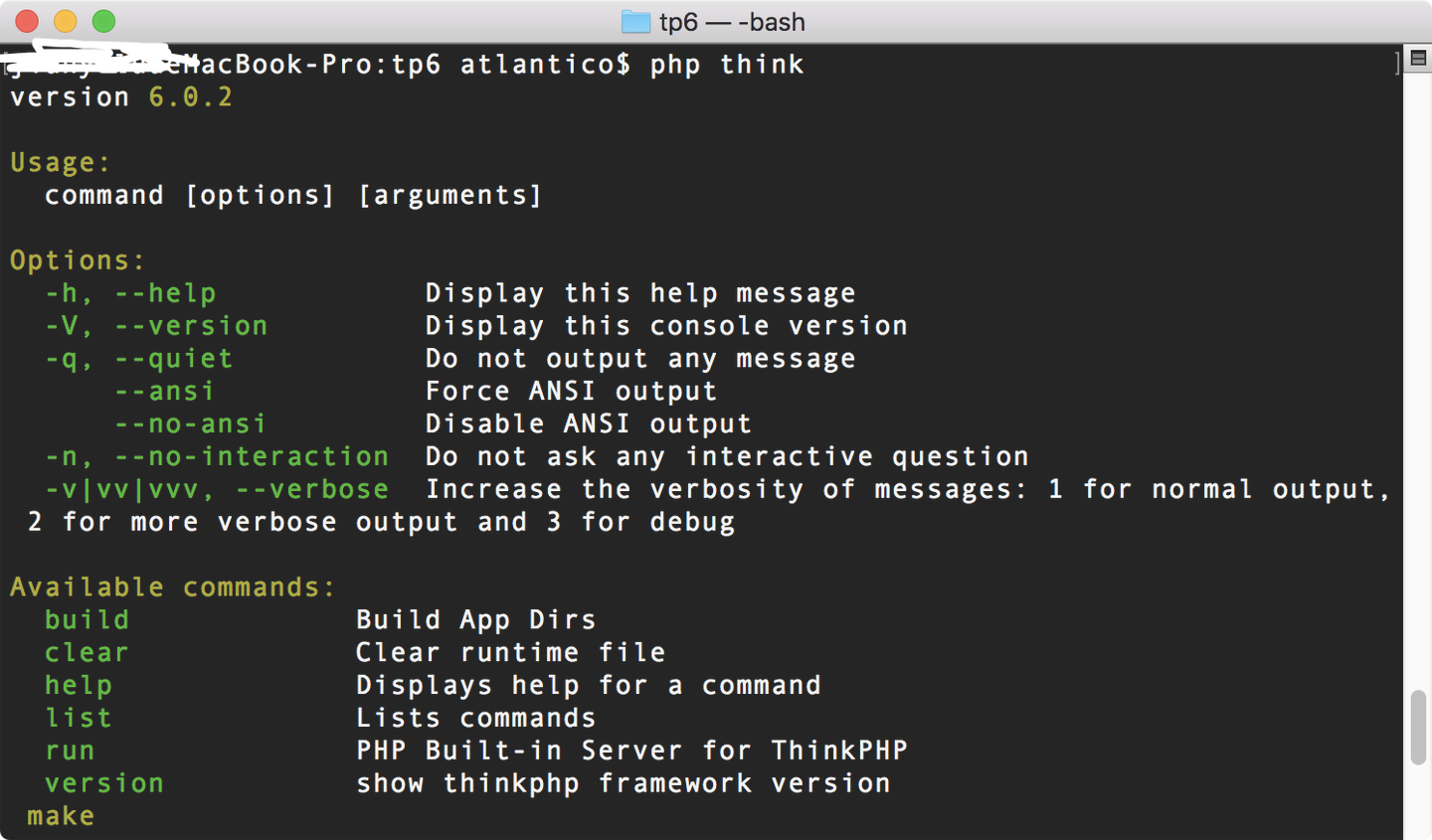Click the window title "tp6 — -bash"
Image resolution: width=1432 pixels, height=840 pixels.
pyautogui.click(x=732, y=22)
